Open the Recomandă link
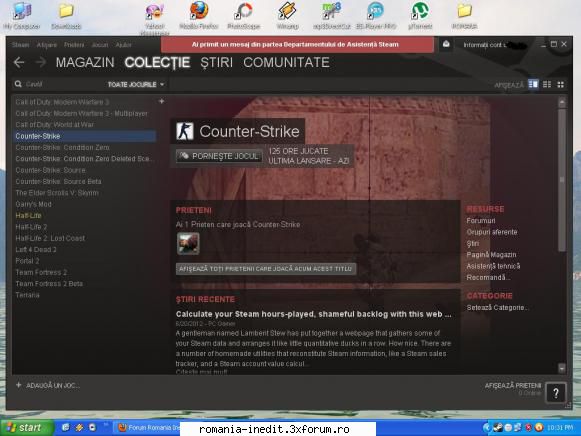Screen dimensions: 581x436 [488, 277]
